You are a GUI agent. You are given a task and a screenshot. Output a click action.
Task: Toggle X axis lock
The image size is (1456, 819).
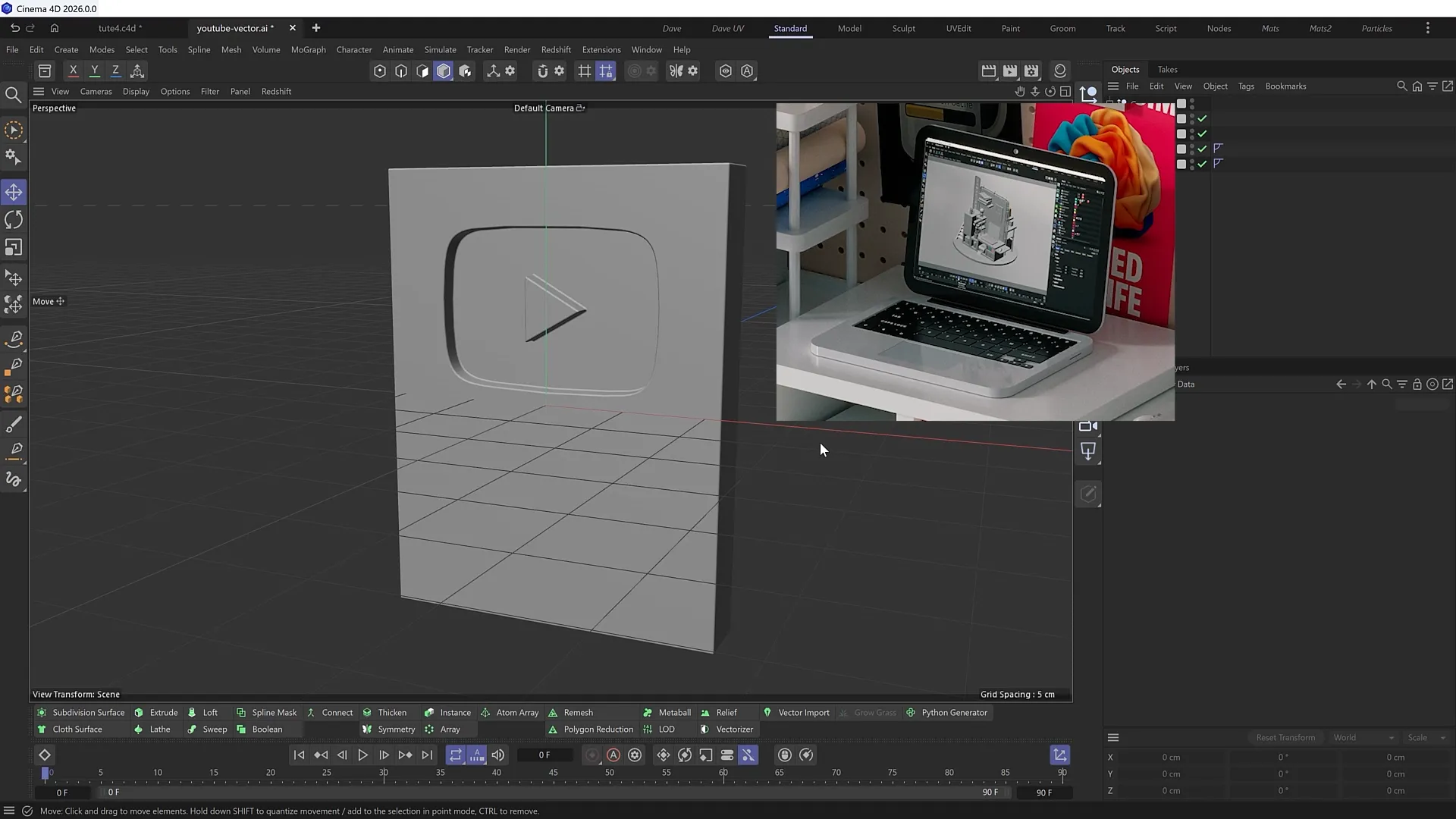(73, 71)
